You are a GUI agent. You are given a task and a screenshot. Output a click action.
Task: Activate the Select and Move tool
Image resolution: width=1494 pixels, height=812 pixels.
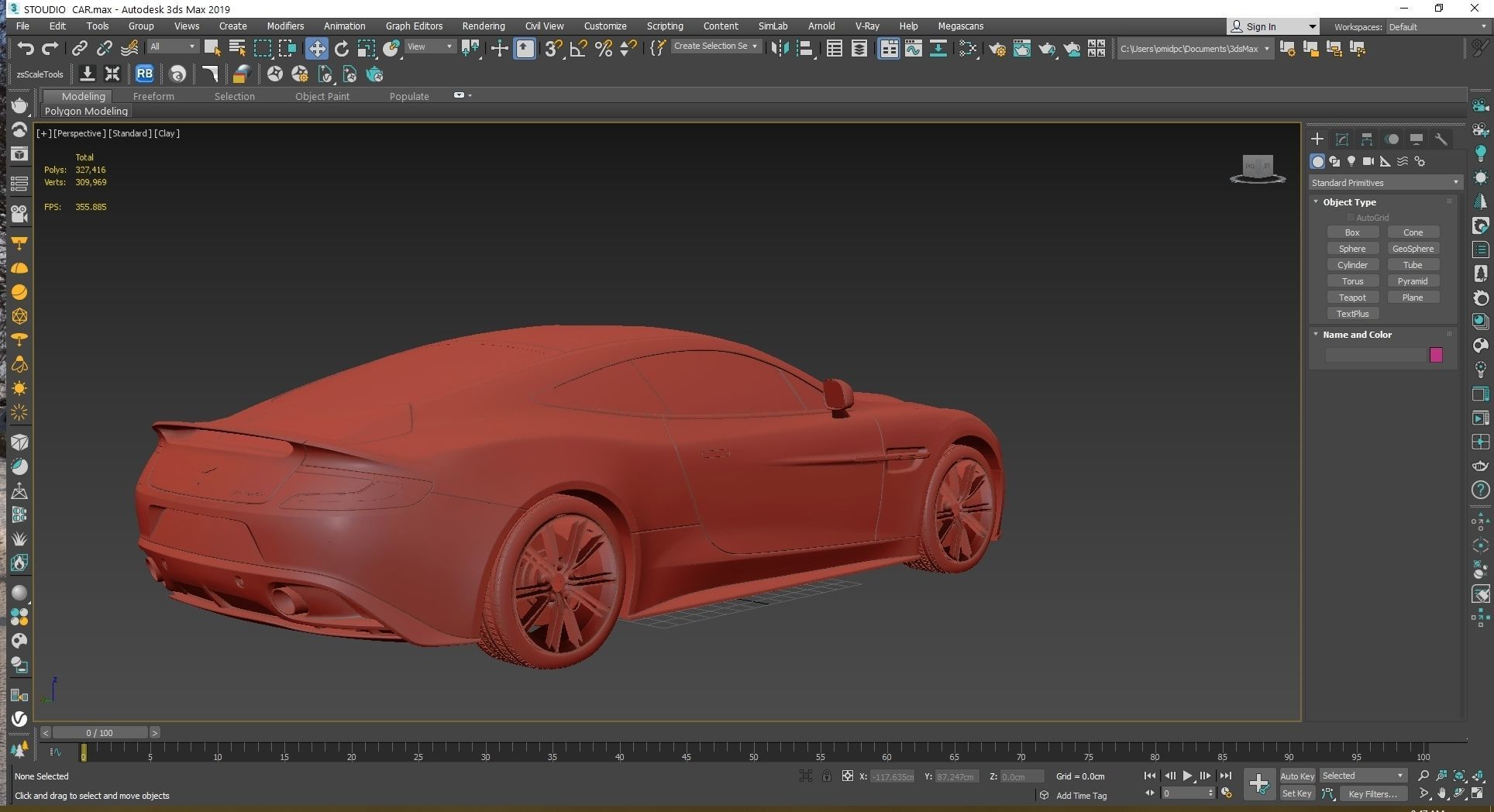tap(316, 48)
